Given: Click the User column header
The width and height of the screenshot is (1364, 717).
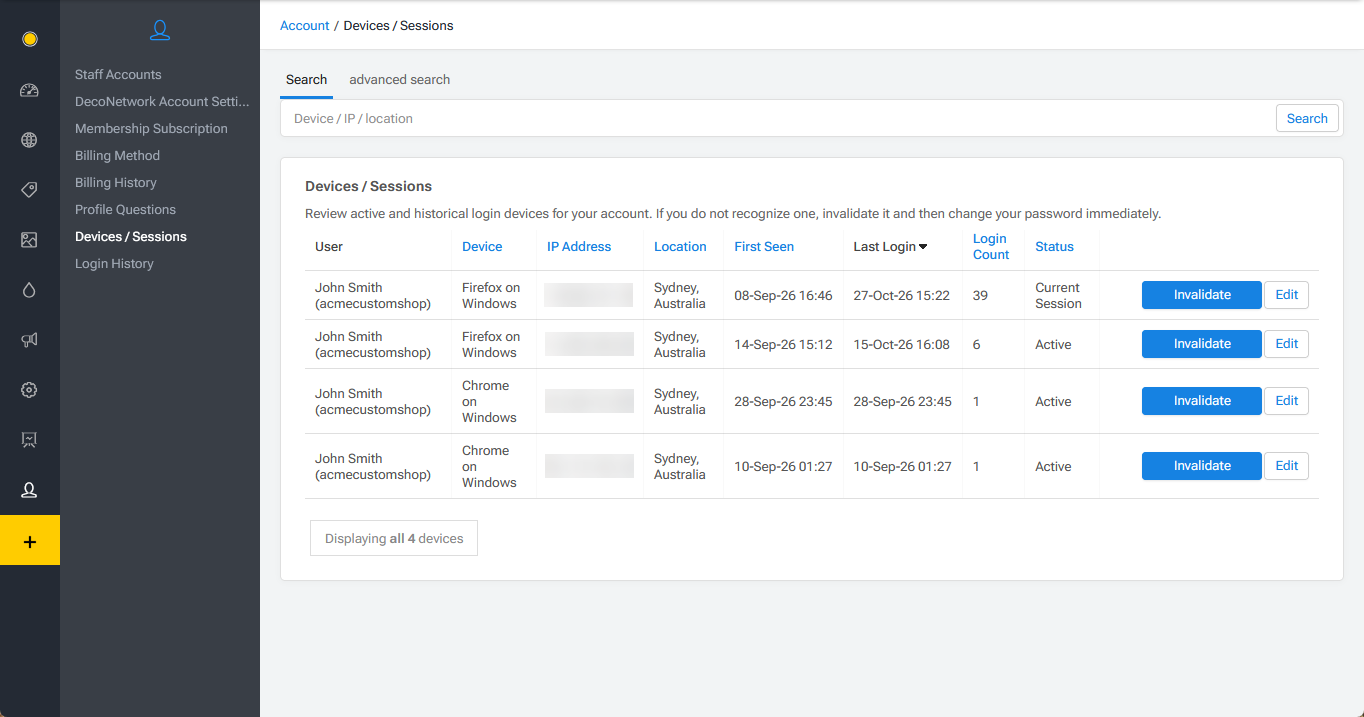Looking at the screenshot, I should click(329, 247).
